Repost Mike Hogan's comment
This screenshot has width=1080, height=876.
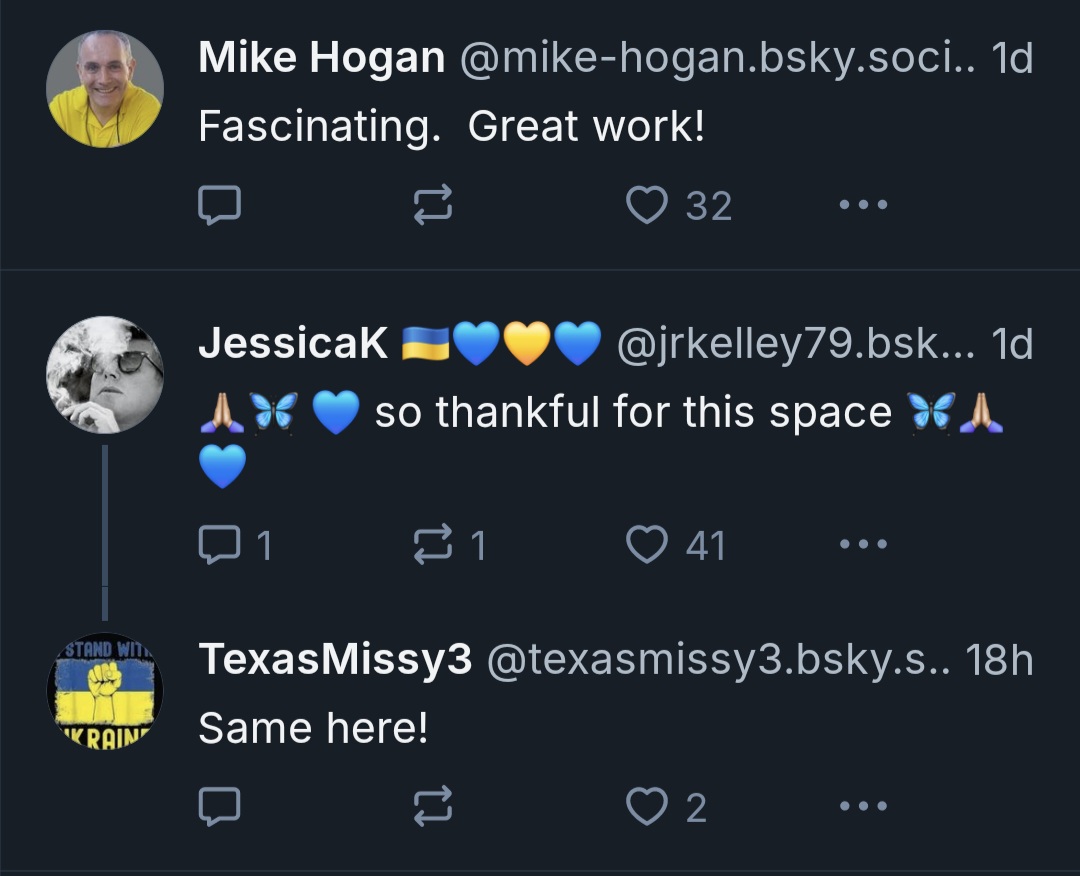pos(433,205)
